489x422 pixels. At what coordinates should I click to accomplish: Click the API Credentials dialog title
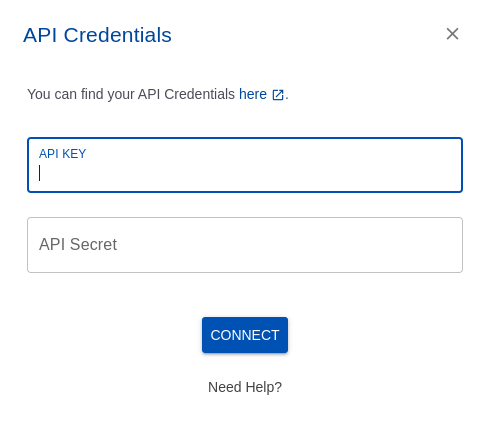coord(97,35)
